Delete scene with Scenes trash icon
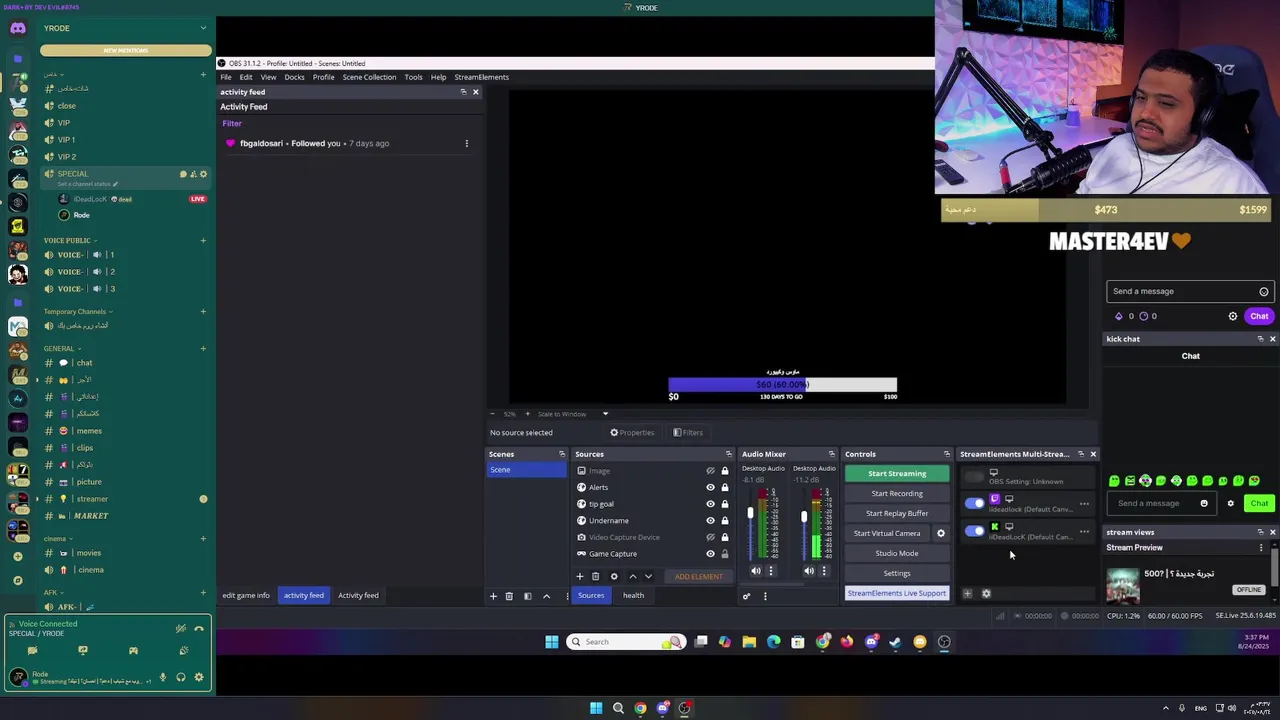The width and height of the screenshot is (1280, 720). pos(509,596)
